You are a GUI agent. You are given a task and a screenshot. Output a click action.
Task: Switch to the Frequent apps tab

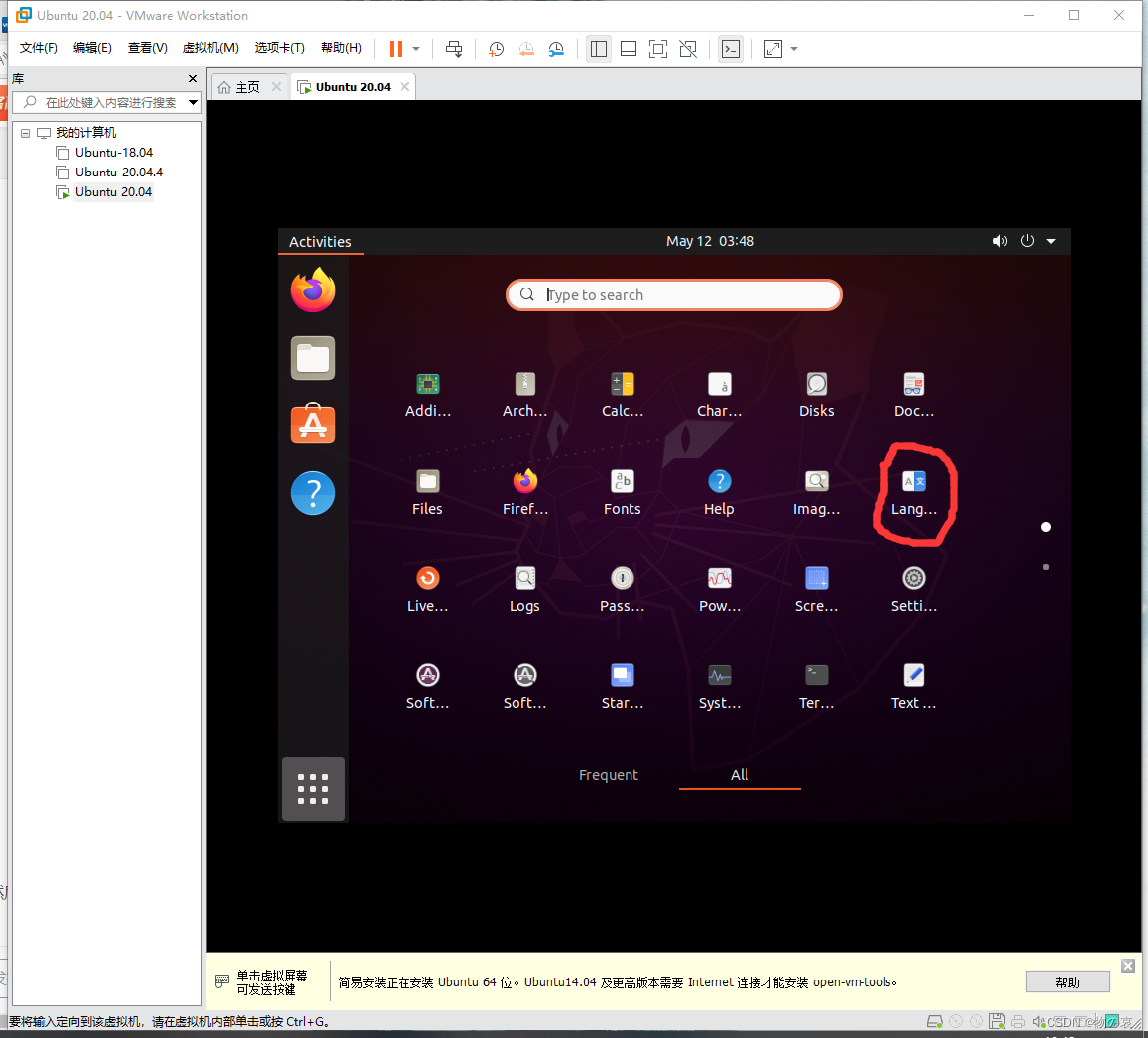click(x=608, y=775)
